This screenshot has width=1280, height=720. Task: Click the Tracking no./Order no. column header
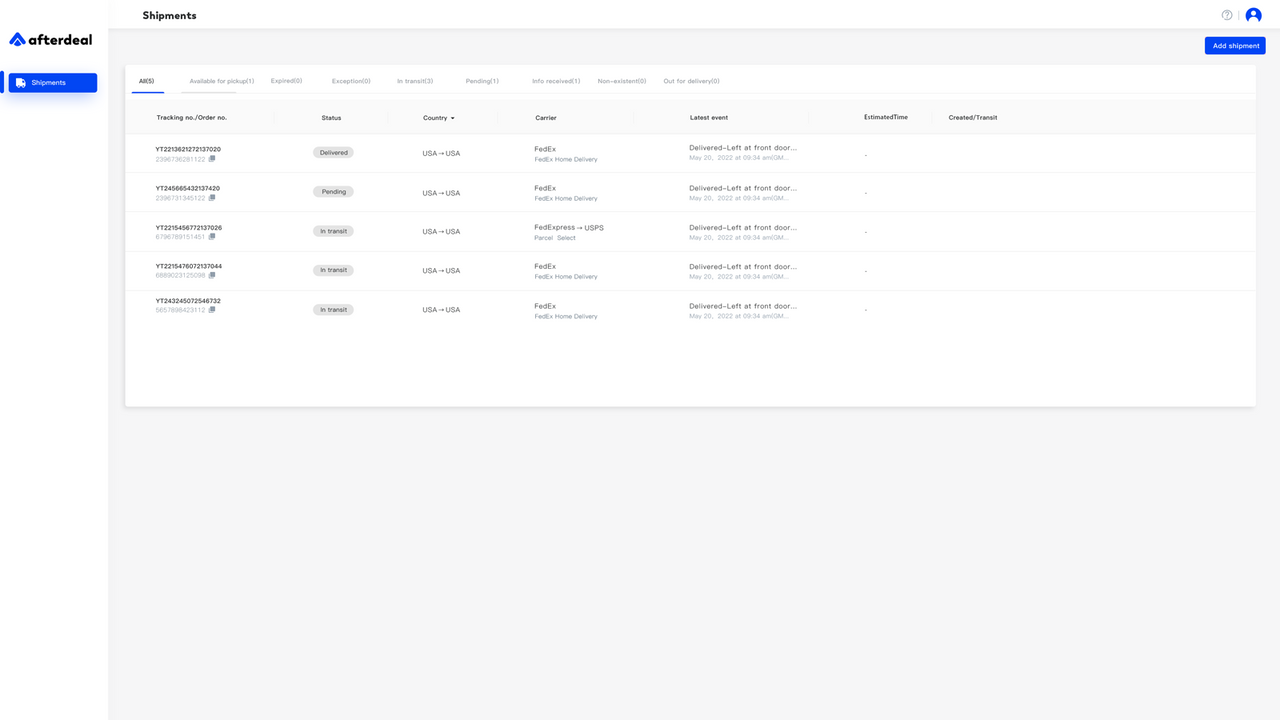click(x=192, y=118)
